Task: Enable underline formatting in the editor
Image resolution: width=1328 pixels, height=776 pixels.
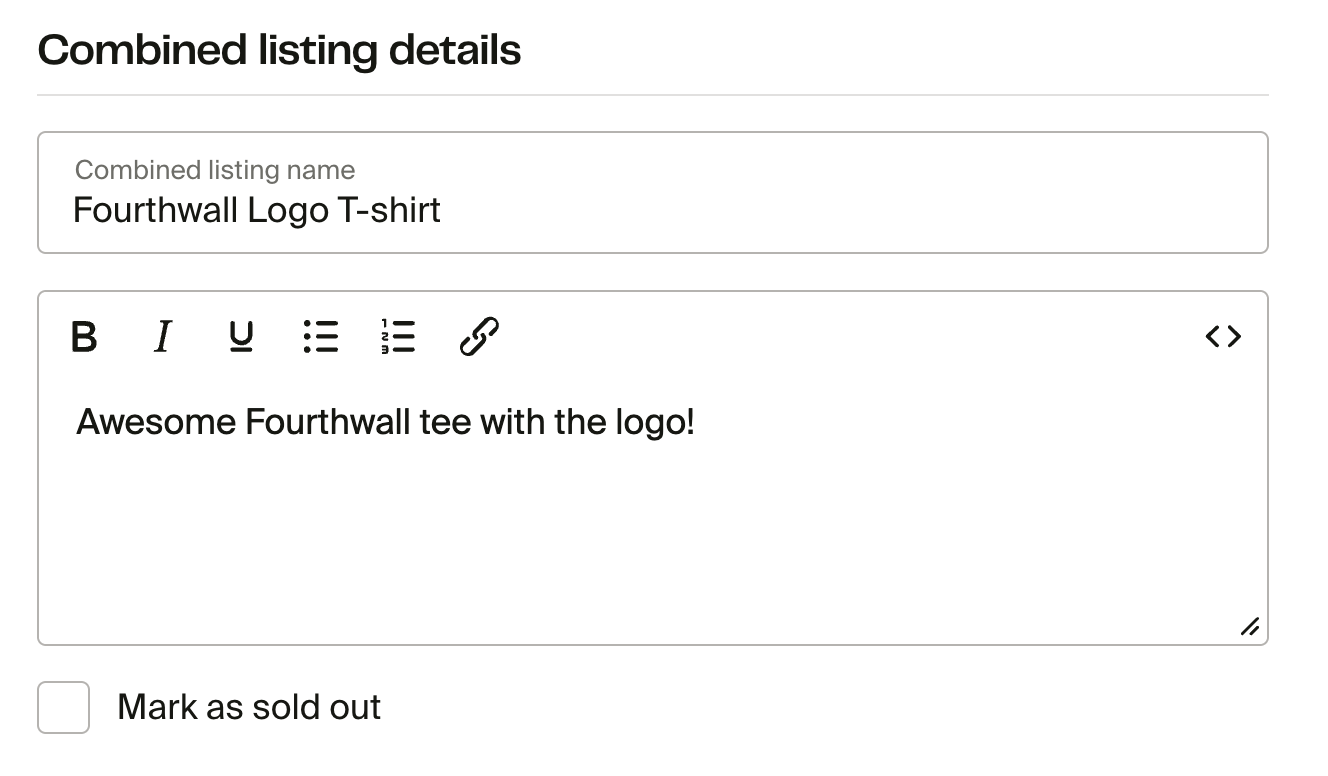Action: (241, 337)
